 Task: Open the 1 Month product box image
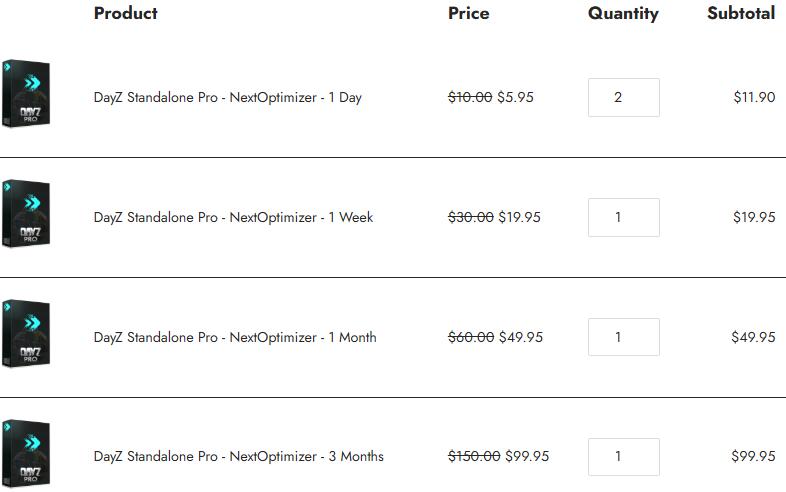click(26, 334)
